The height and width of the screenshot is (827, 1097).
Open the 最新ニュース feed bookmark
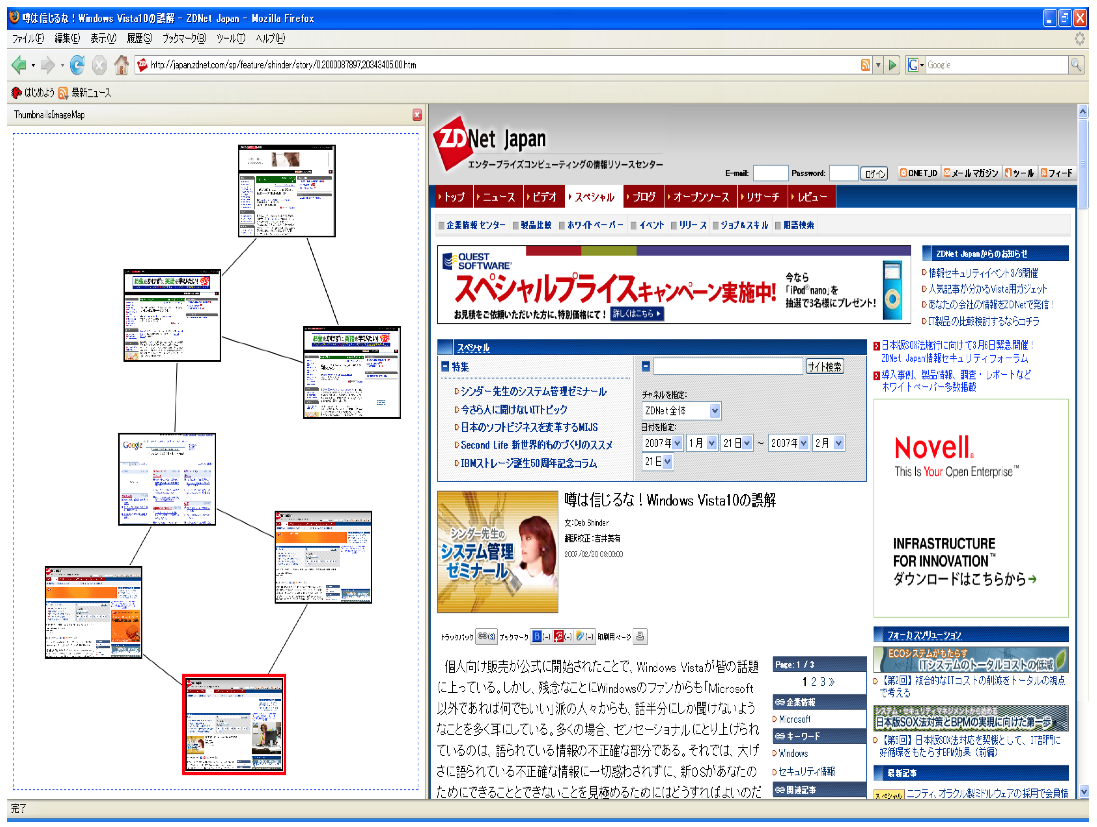(x=85, y=92)
